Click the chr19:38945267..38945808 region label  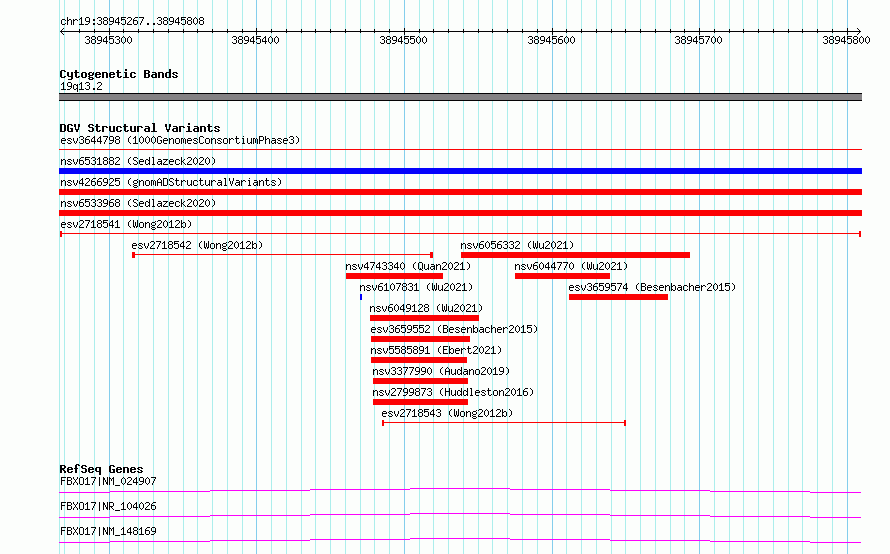pos(132,21)
